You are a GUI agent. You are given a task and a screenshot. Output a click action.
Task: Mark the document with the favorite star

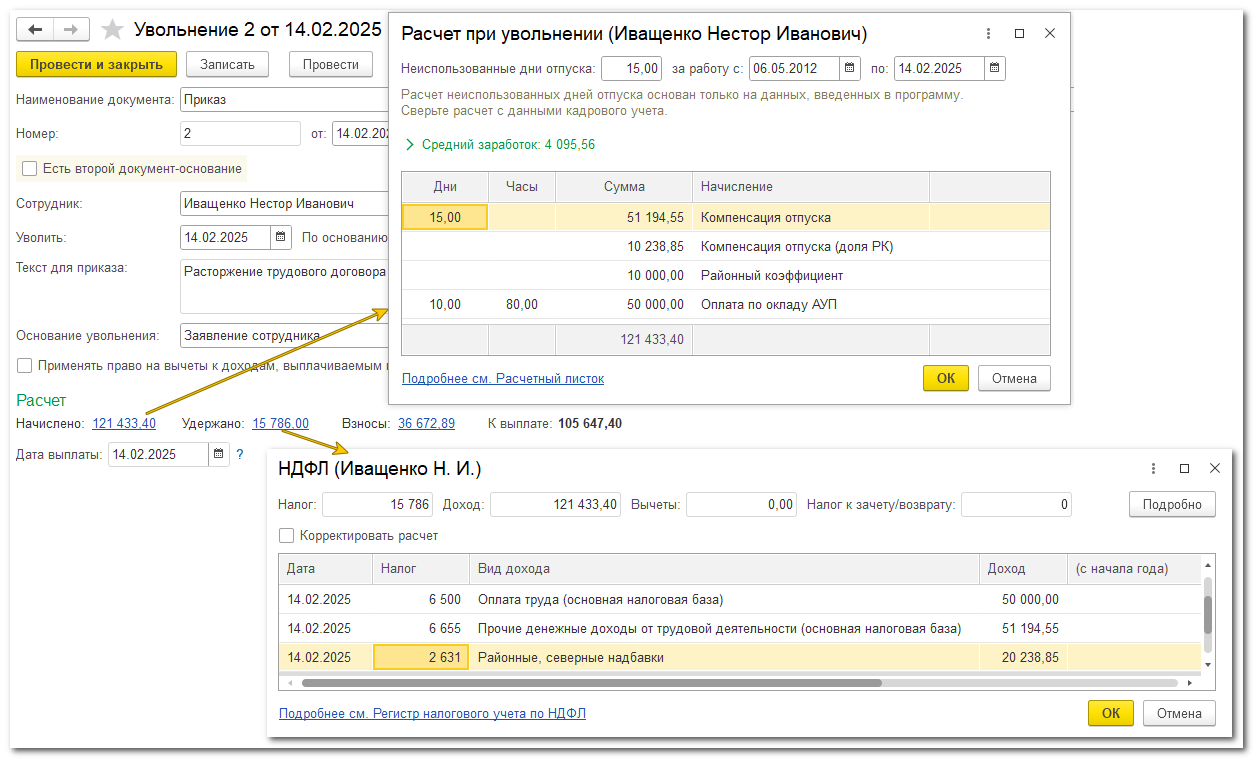tap(113, 30)
